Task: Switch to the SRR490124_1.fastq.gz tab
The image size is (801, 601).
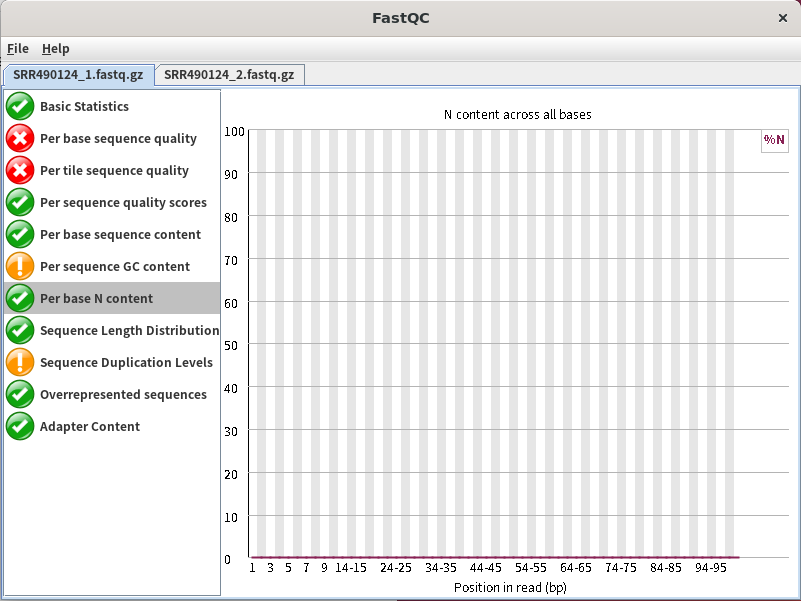Action: click(78, 75)
